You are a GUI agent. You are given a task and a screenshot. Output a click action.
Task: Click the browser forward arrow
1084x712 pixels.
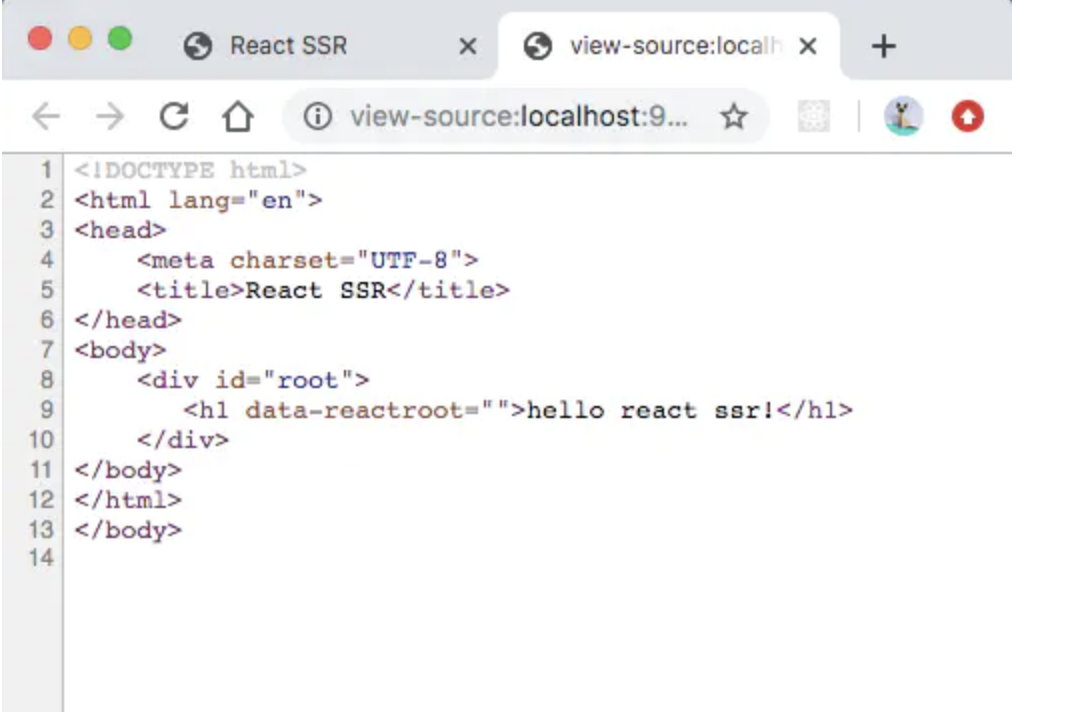pos(109,118)
